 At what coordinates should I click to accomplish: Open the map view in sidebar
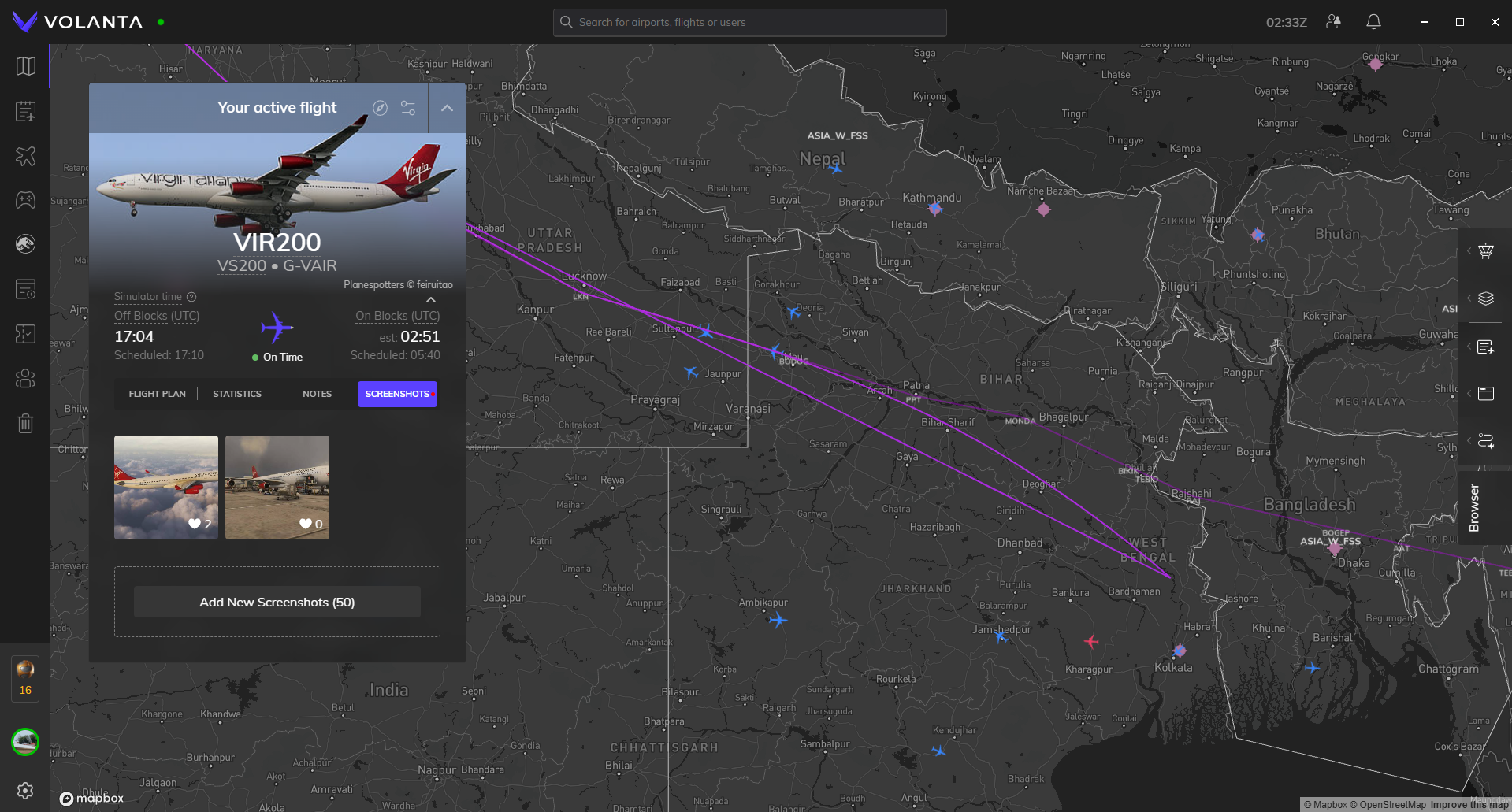click(26, 66)
